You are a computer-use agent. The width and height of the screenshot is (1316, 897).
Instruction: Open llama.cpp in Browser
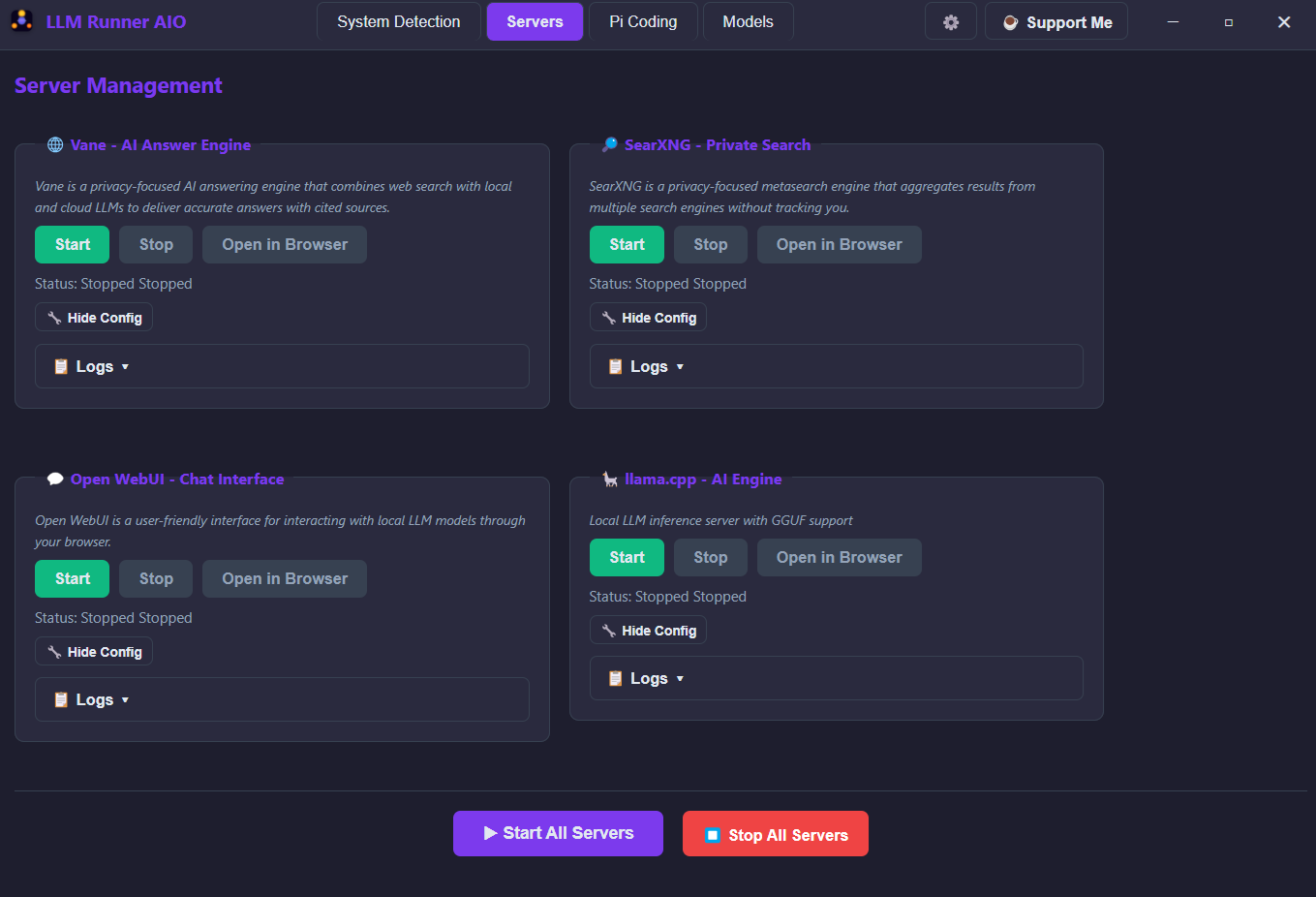pos(840,558)
